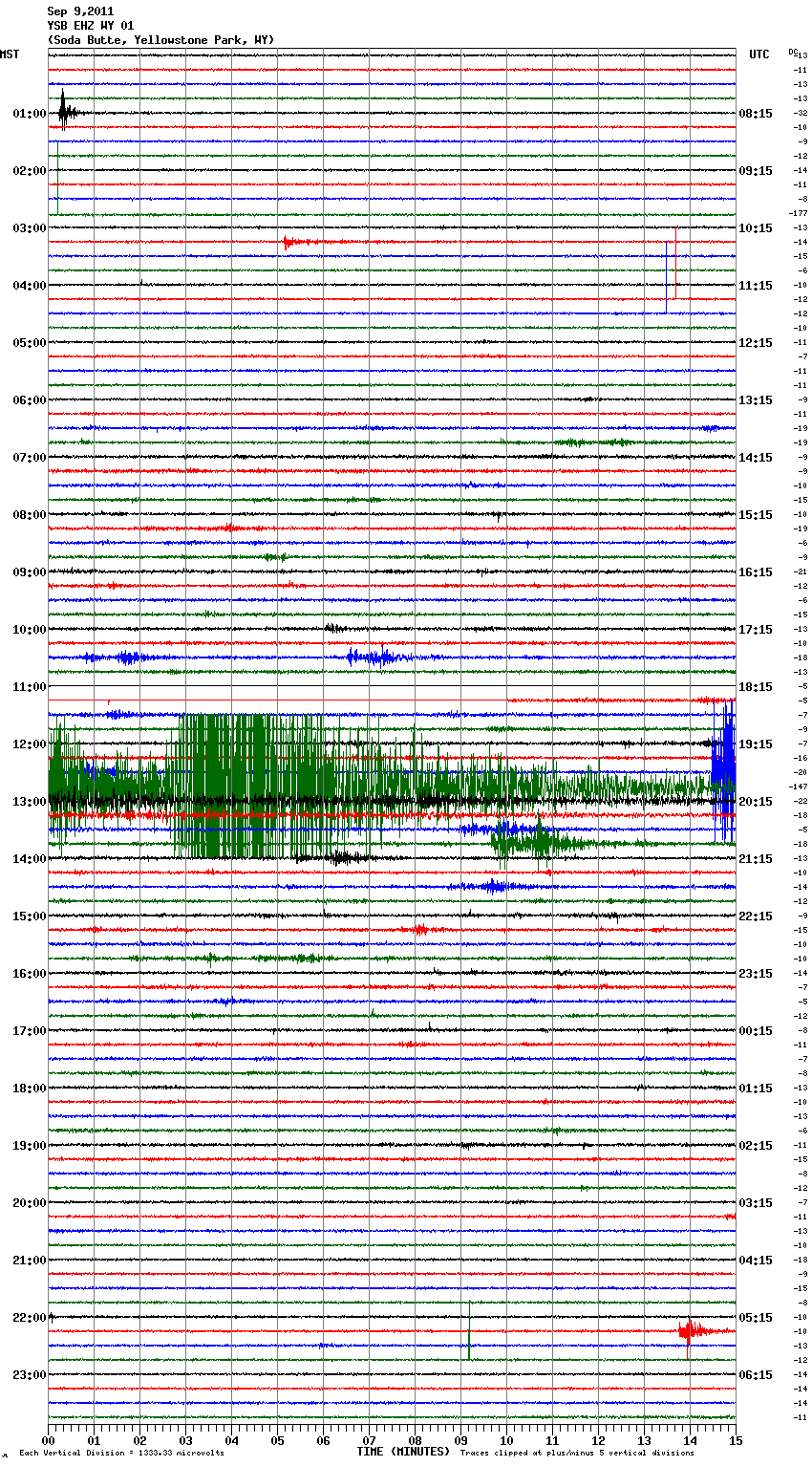Viewport: 812px width, 1466px height.
Task: Click the '15:15' UTC time label
Action: [x=756, y=515]
